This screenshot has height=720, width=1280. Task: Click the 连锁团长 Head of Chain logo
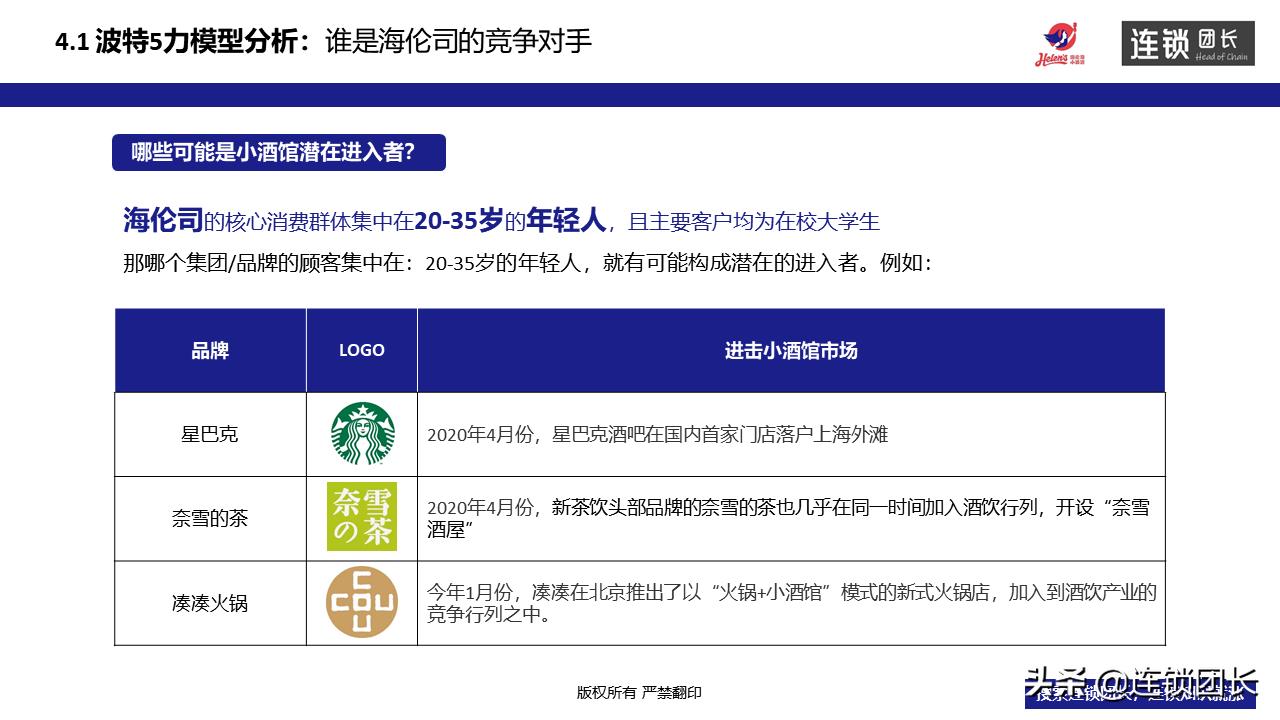[x=1187, y=43]
